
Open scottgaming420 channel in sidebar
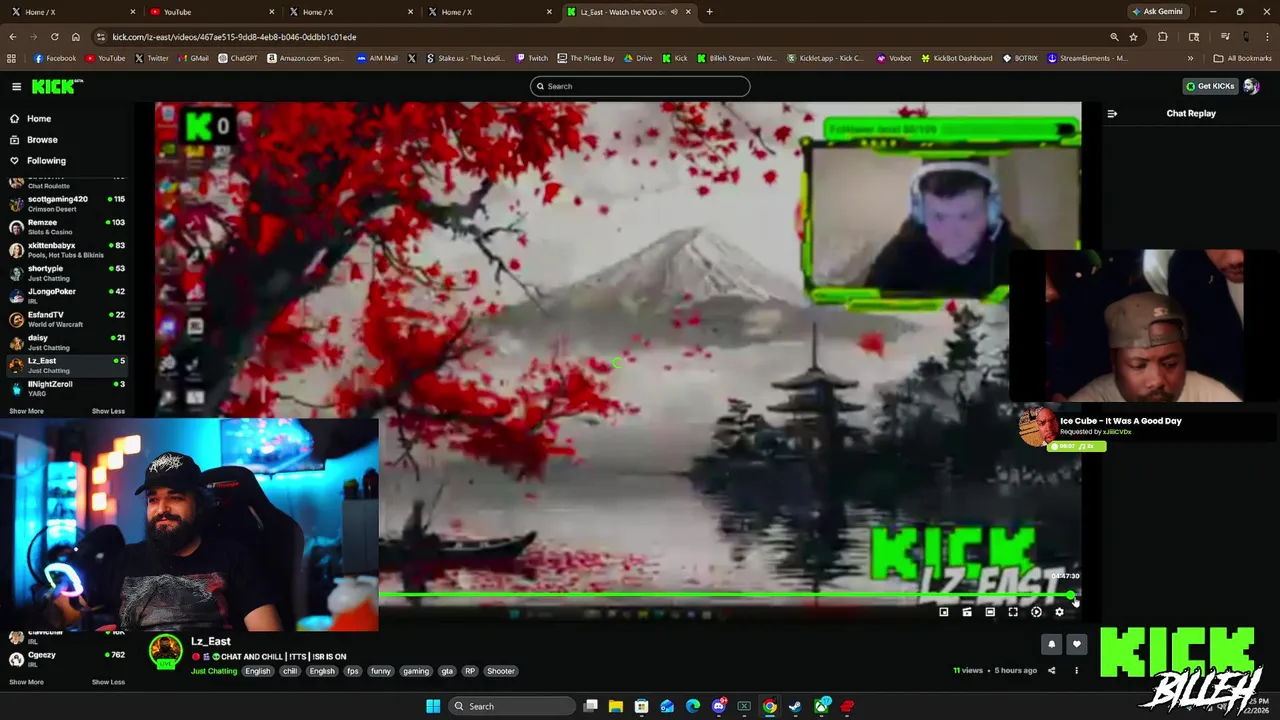click(68, 203)
